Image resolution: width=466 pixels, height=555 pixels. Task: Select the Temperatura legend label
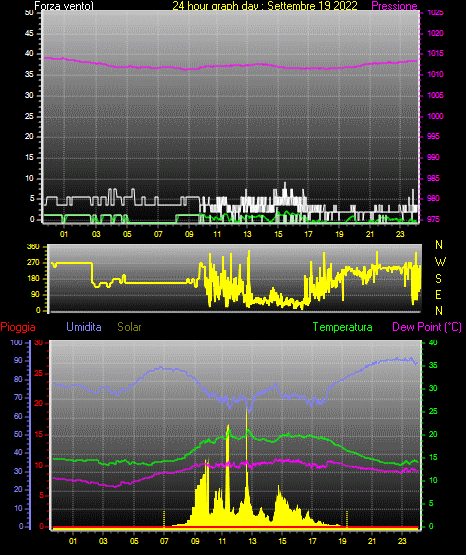342,327
